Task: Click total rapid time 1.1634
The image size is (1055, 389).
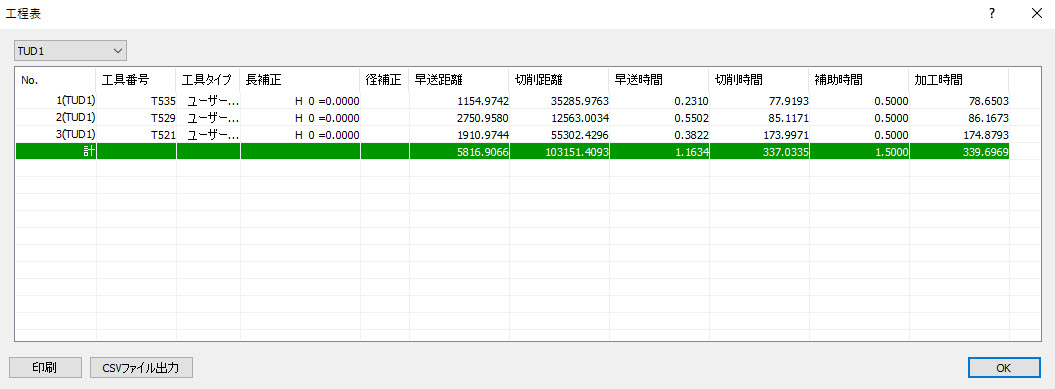Action: pos(692,152)
